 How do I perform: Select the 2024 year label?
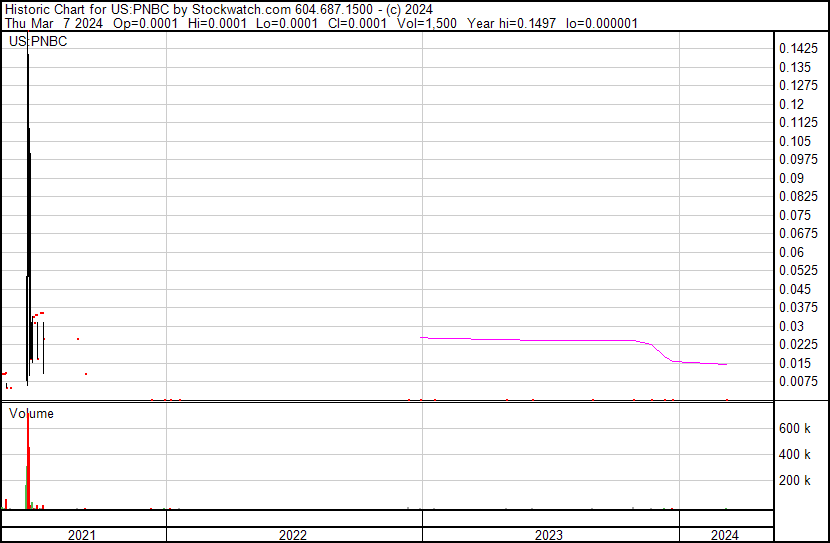[x=725, y=535]
